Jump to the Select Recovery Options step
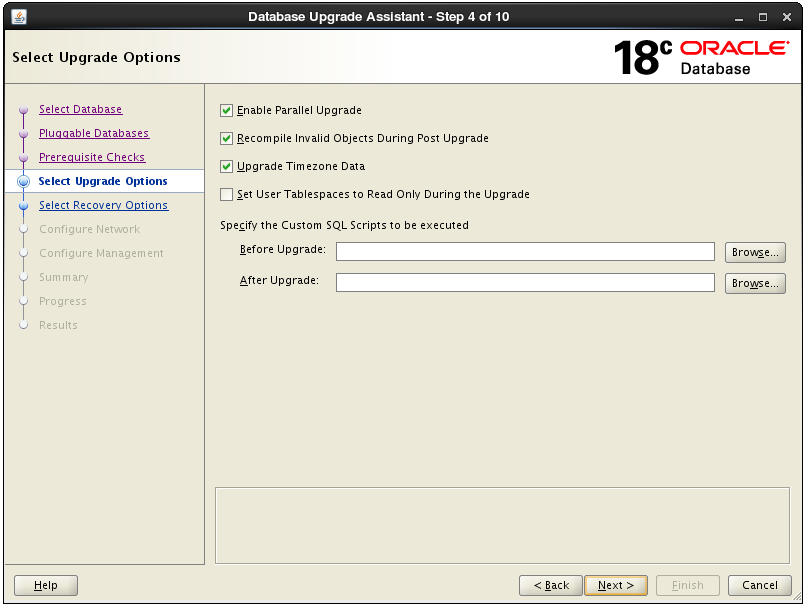 pyautogui.click(x=104, y=205)
